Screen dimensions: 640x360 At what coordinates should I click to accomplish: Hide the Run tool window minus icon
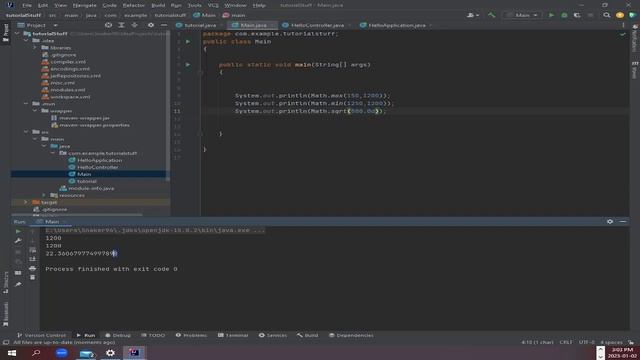tap(623, 221)
